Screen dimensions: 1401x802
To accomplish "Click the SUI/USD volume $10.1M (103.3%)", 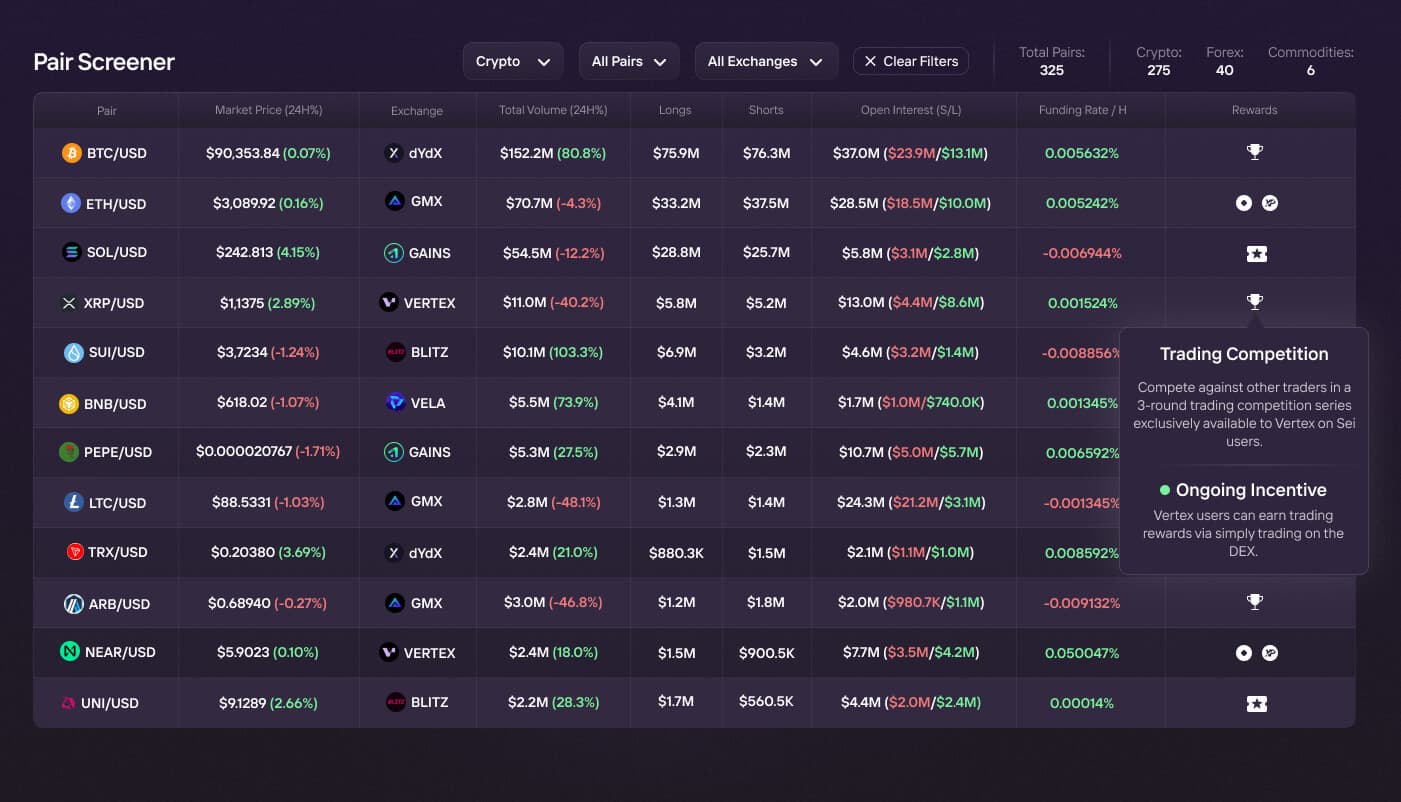I will pyautogui.click(x=553, y=352).
